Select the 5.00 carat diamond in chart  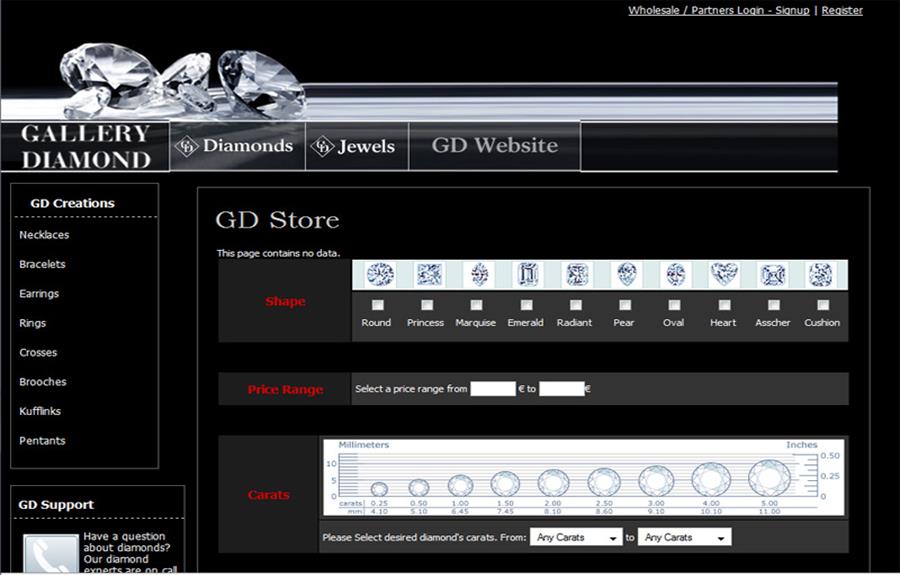coord(769,478)
